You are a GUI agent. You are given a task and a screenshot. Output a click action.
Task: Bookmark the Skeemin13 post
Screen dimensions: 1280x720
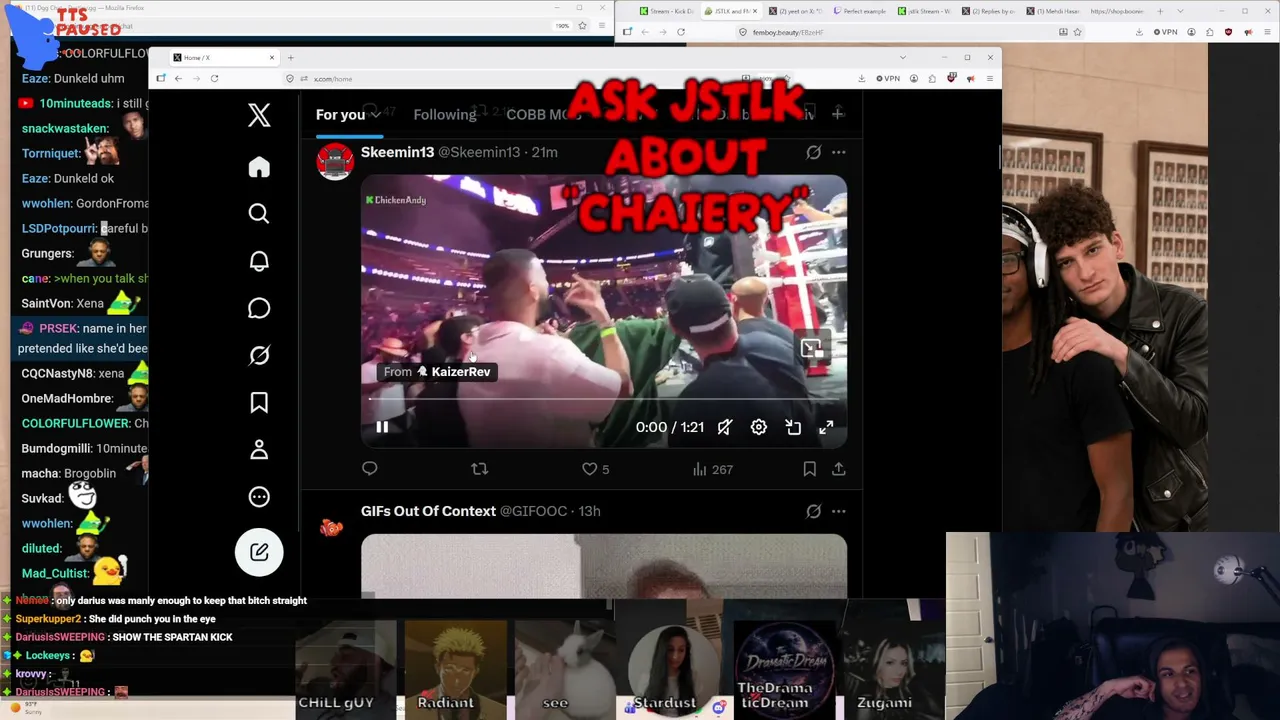tap(810, 468)
